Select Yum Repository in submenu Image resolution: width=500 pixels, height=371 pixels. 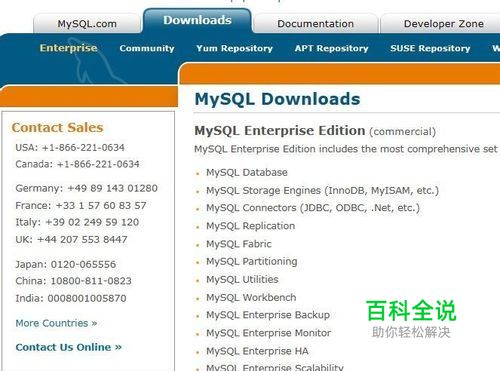[x=234, y=48]
